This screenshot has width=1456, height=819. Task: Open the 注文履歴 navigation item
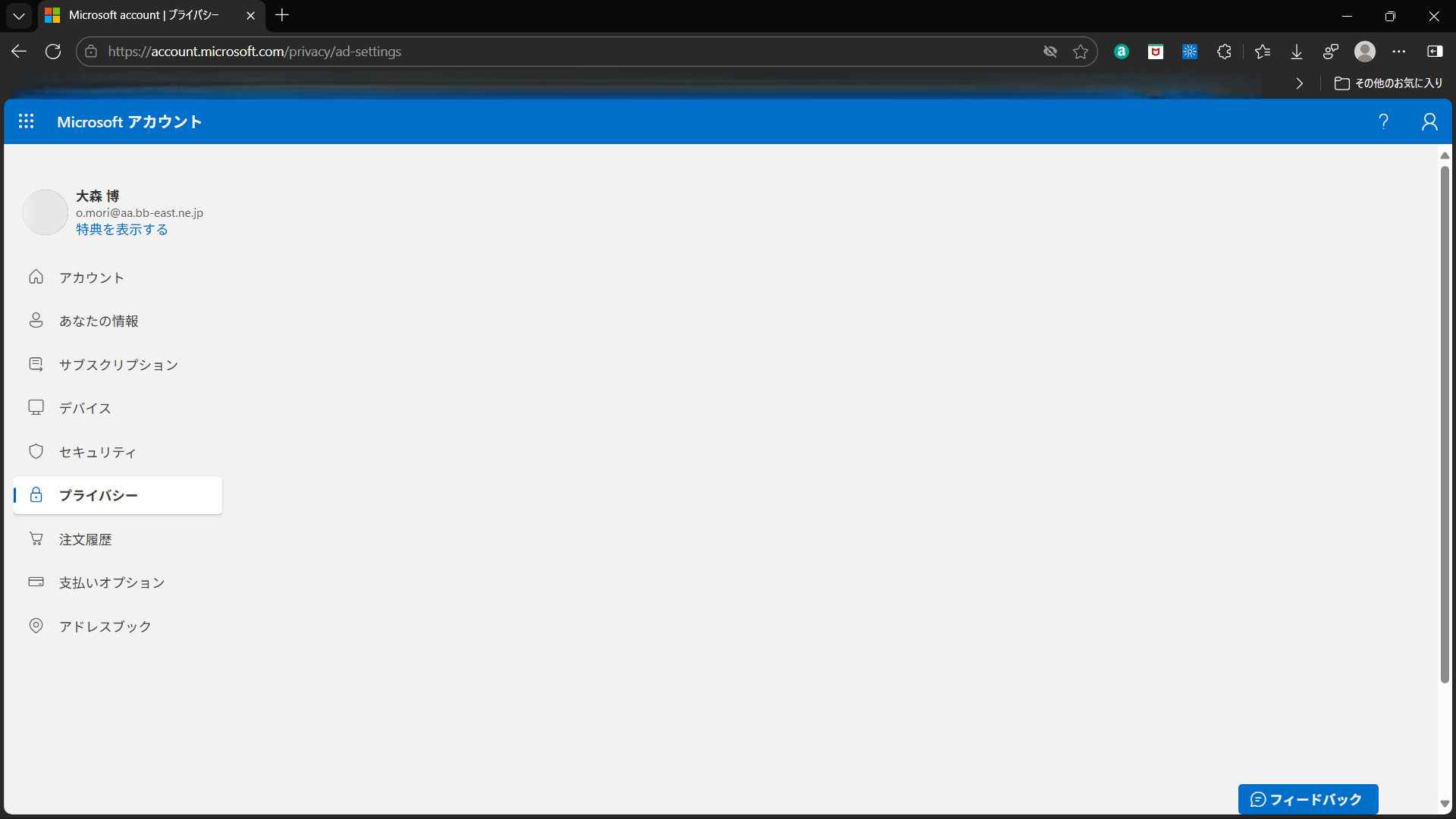118,539
